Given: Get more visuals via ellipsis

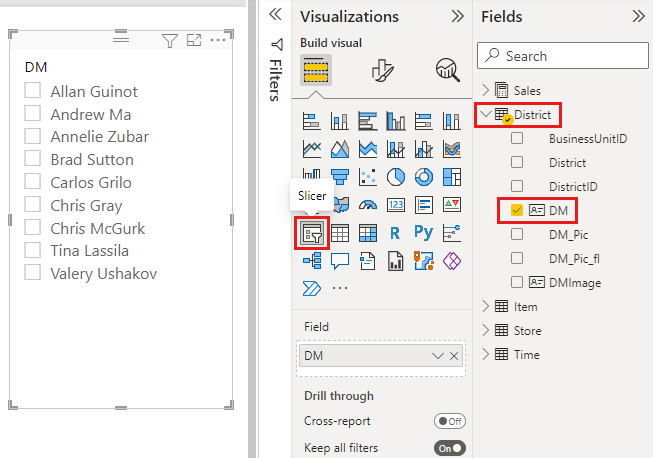Looking at the screenshot, I should (340, 288).
